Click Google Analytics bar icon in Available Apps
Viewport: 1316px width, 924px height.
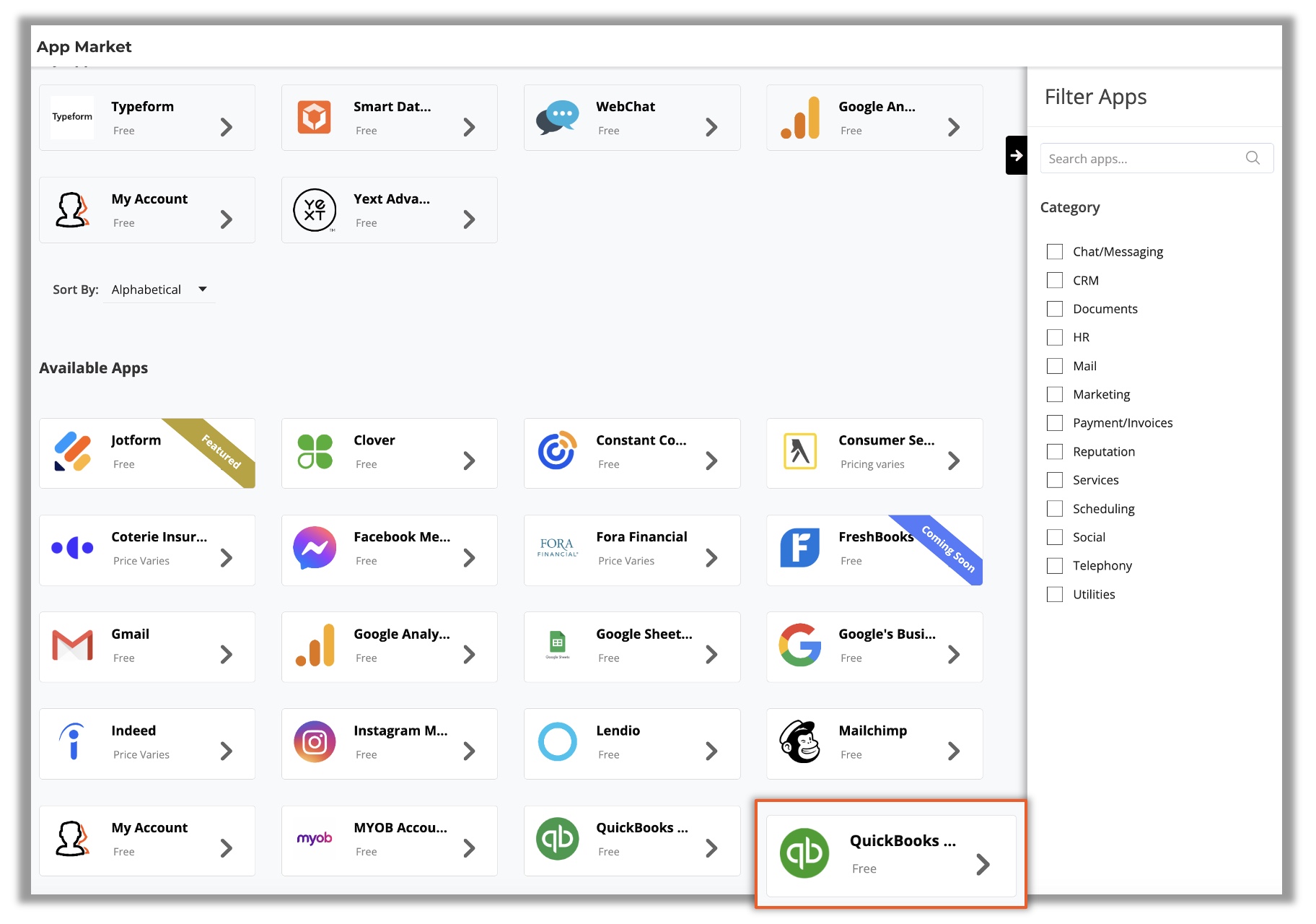[x=315, y=645]
